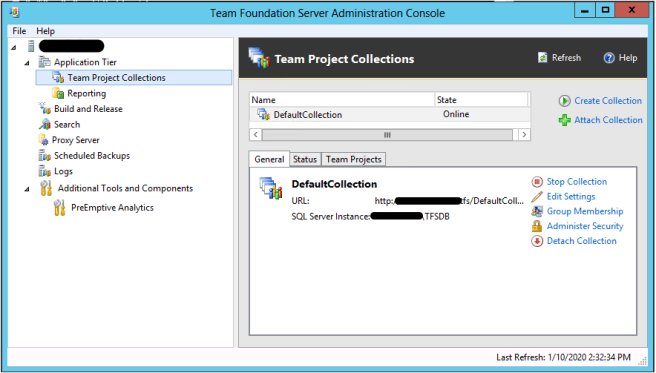This screenshot has height=373, width=656.
Task: Switch to the Team Projects tab
Action: click(354, 159)
